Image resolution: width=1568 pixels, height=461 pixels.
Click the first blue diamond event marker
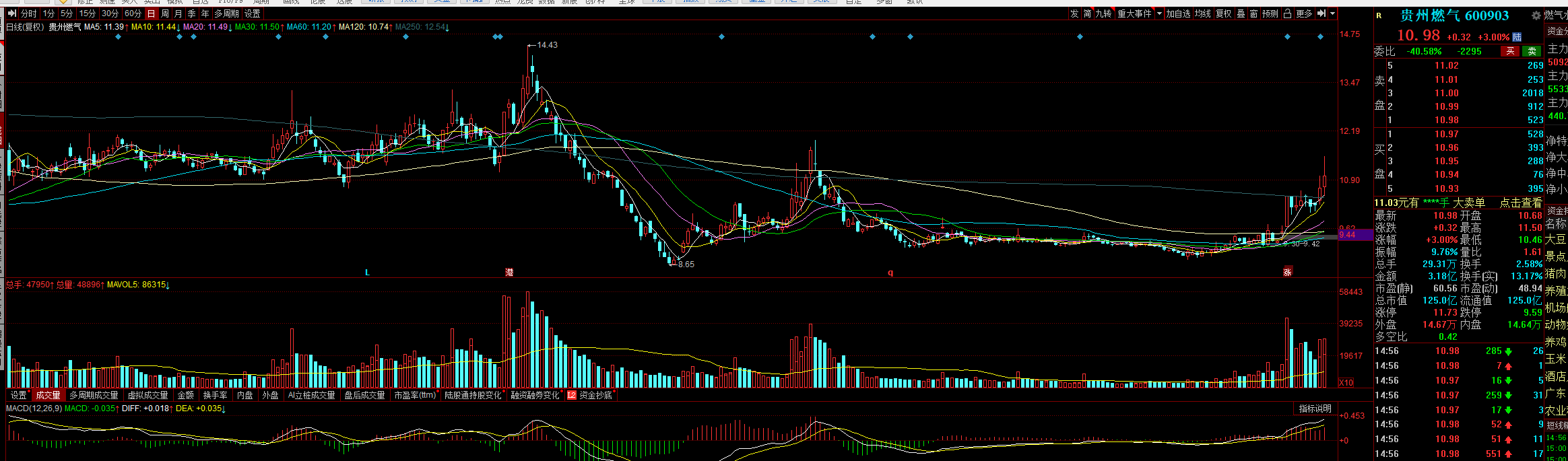point(118,36)
